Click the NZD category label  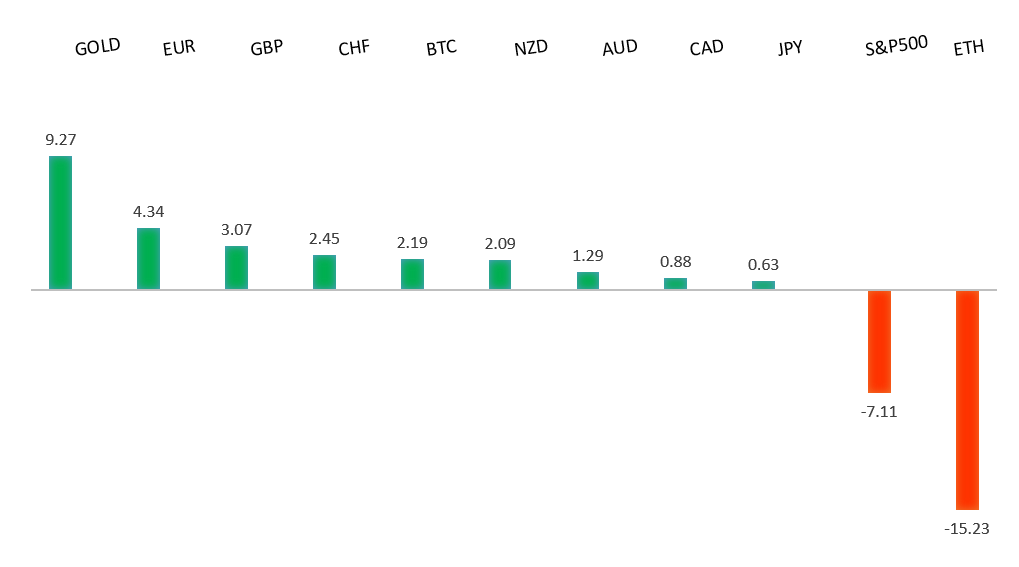[x=531, y=48]
